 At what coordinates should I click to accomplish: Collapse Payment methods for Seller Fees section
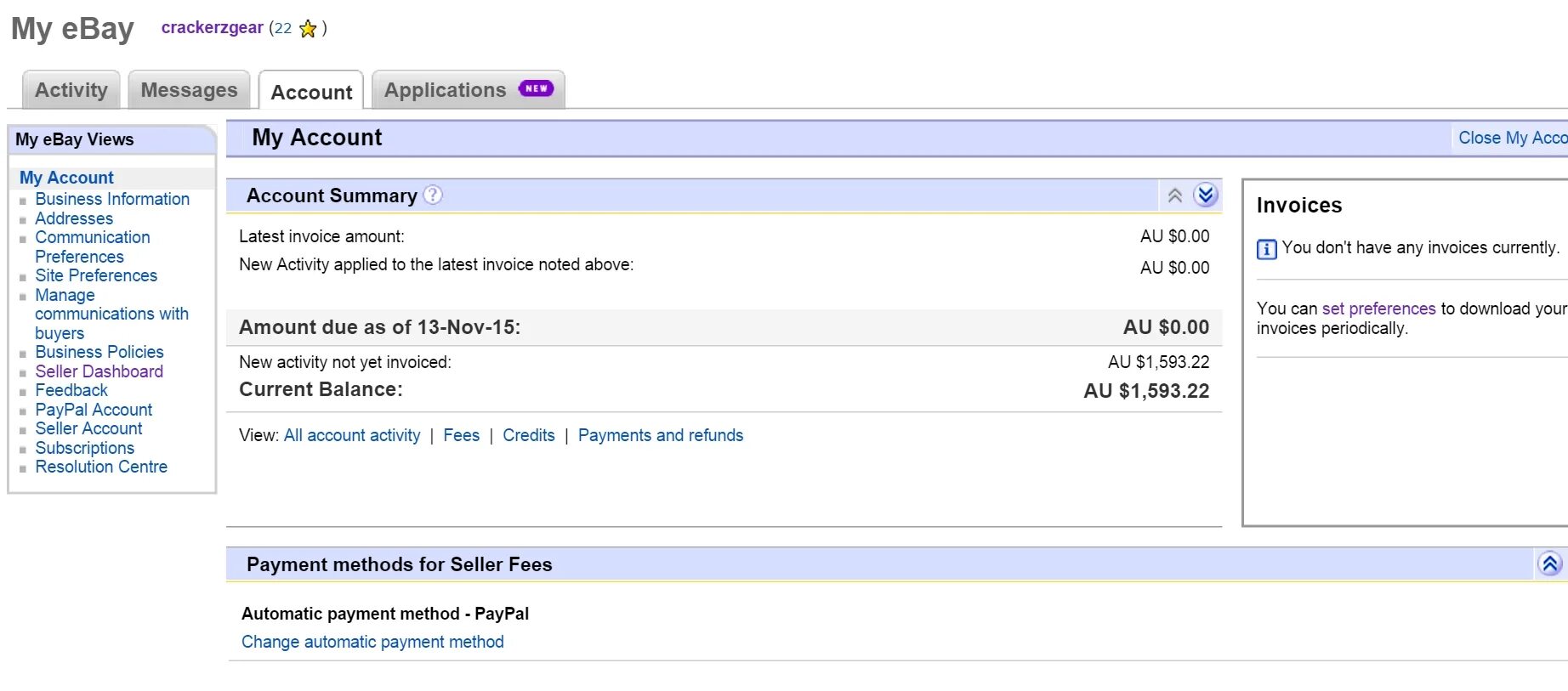tap(1549, 564)
